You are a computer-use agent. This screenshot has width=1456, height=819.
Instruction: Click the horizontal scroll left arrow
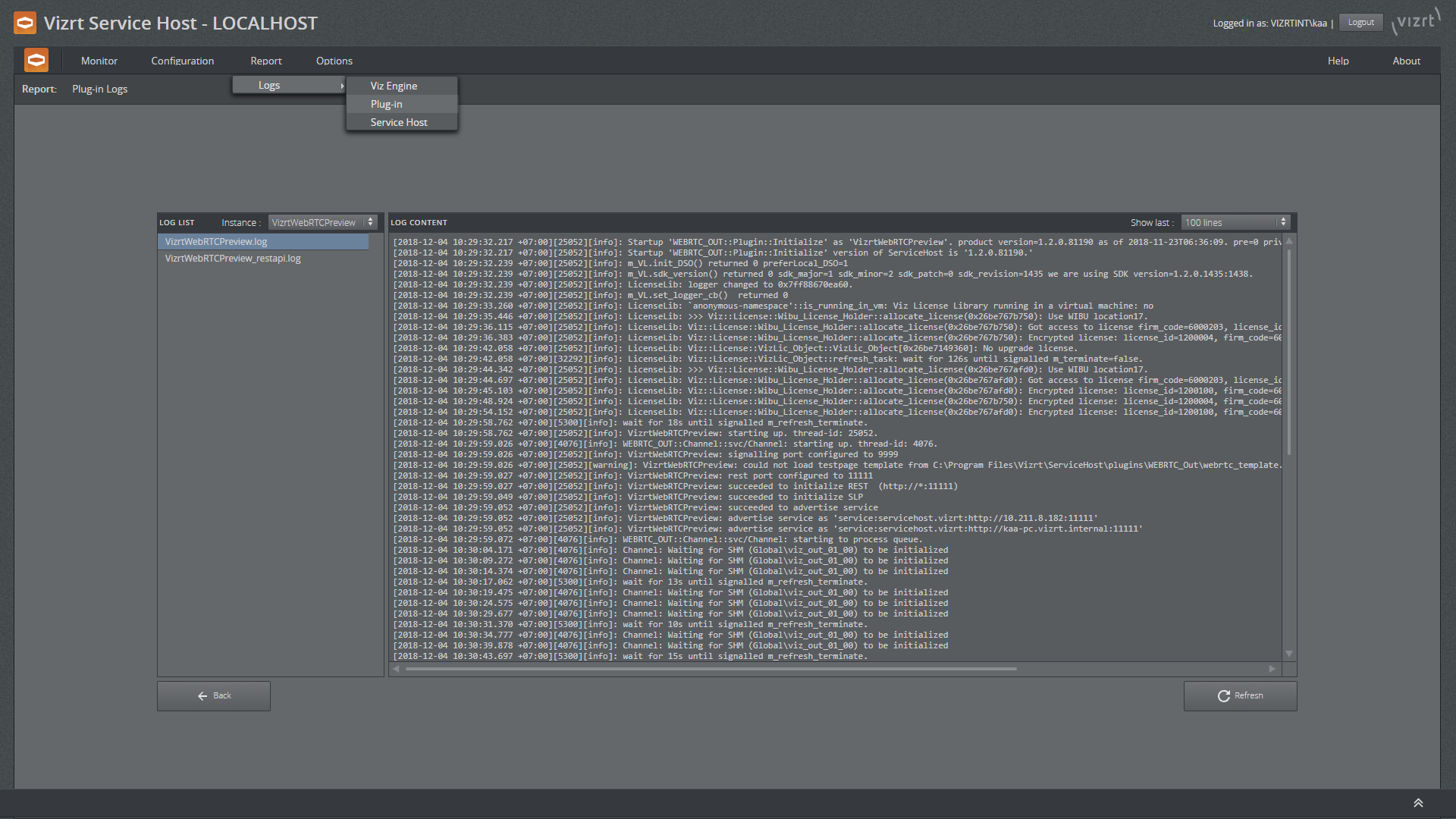397,669
